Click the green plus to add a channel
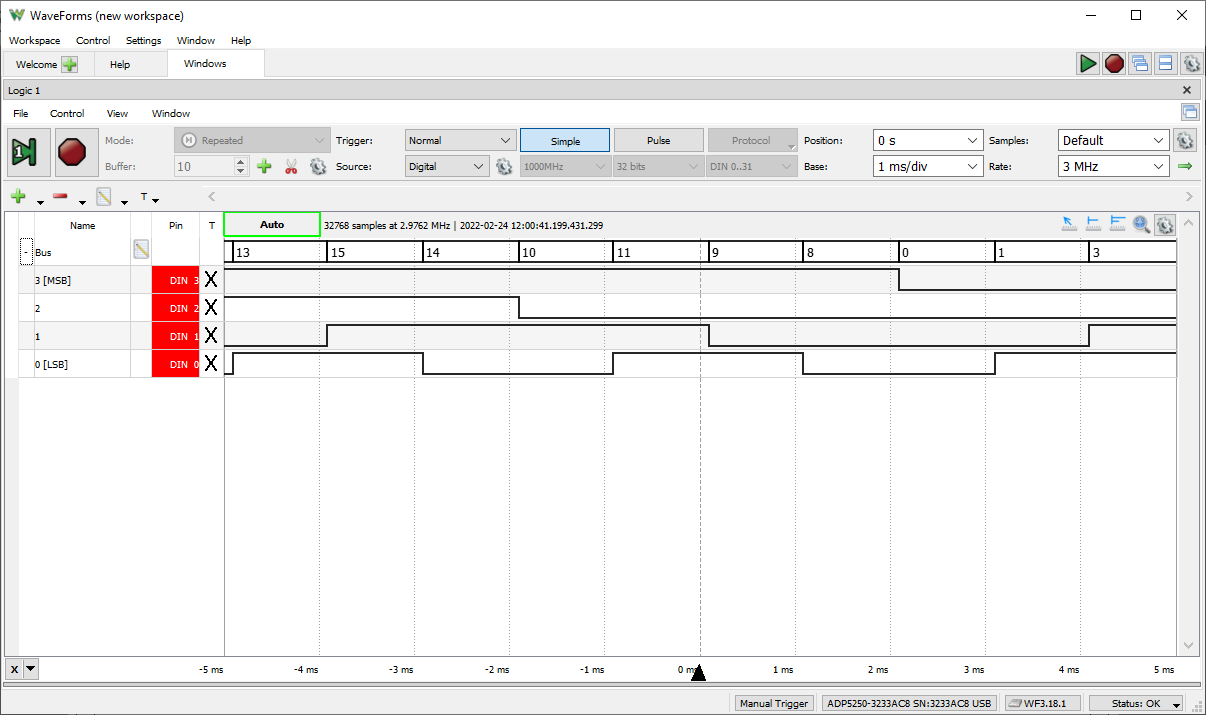Image resolution: width=1206 pixels, height=715 pixels. [x=18, y=196]
